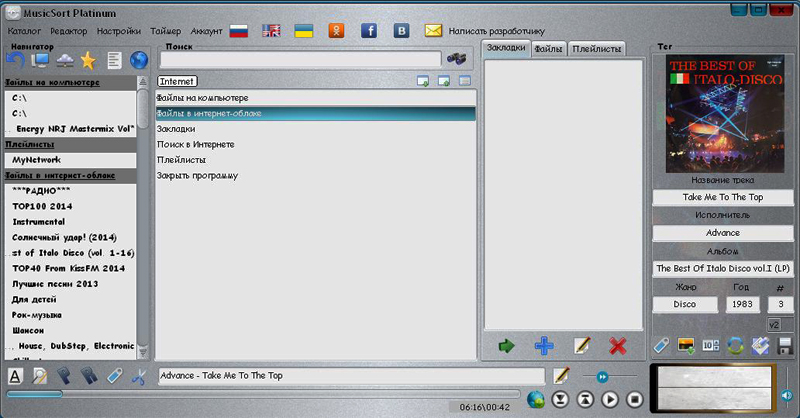
Task: Click the mail envelope icon
Action: (x=433, y=31)
